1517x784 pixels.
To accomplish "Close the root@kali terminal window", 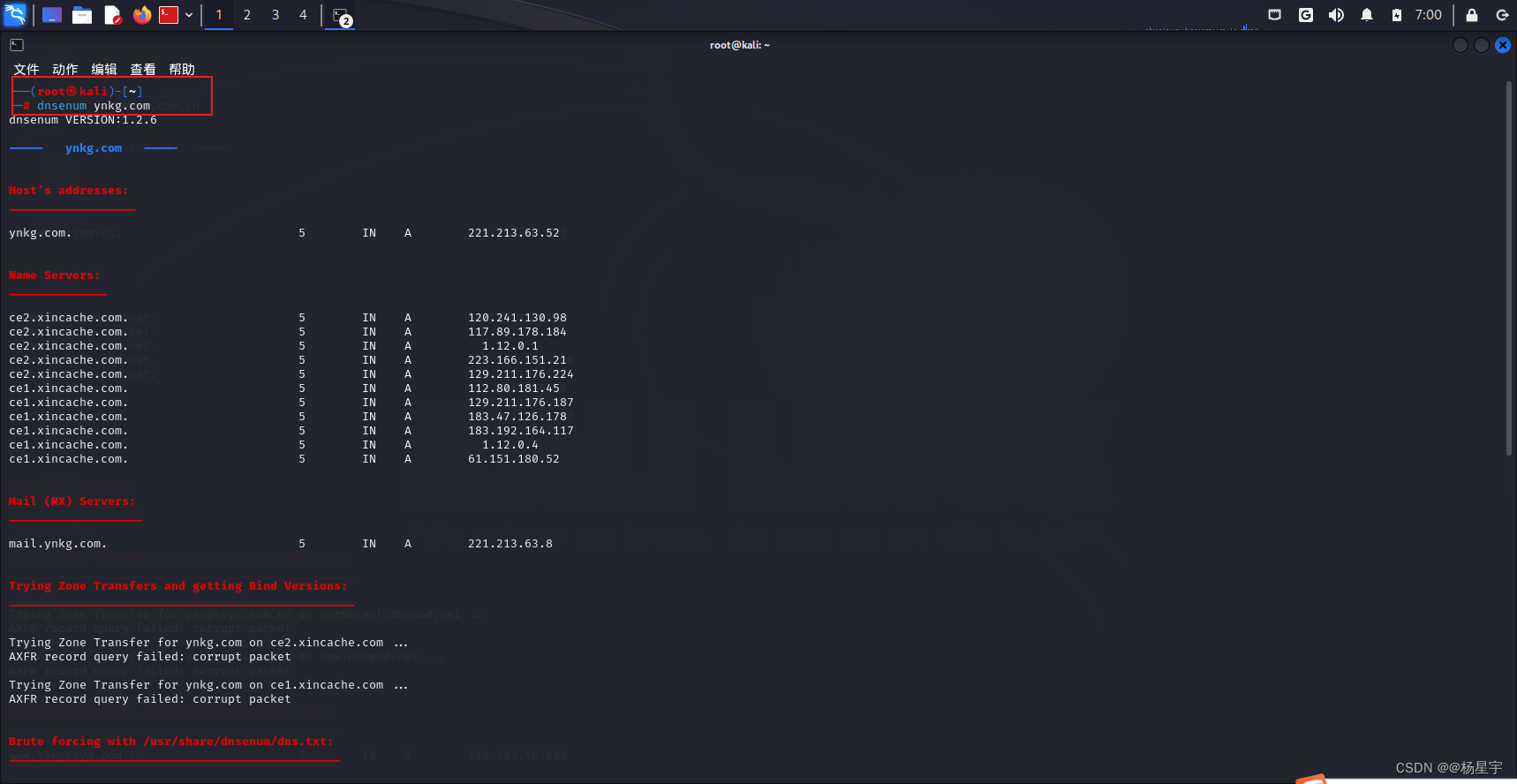I will click(x=1503, y=45).
